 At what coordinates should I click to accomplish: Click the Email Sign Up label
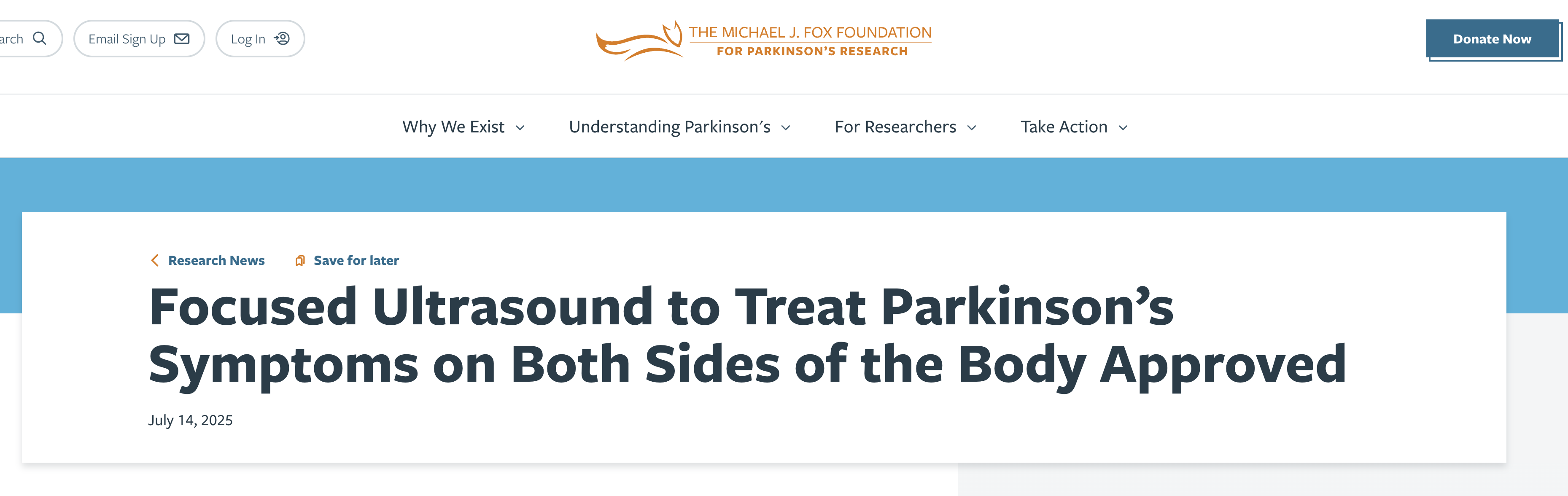(127, 39)
